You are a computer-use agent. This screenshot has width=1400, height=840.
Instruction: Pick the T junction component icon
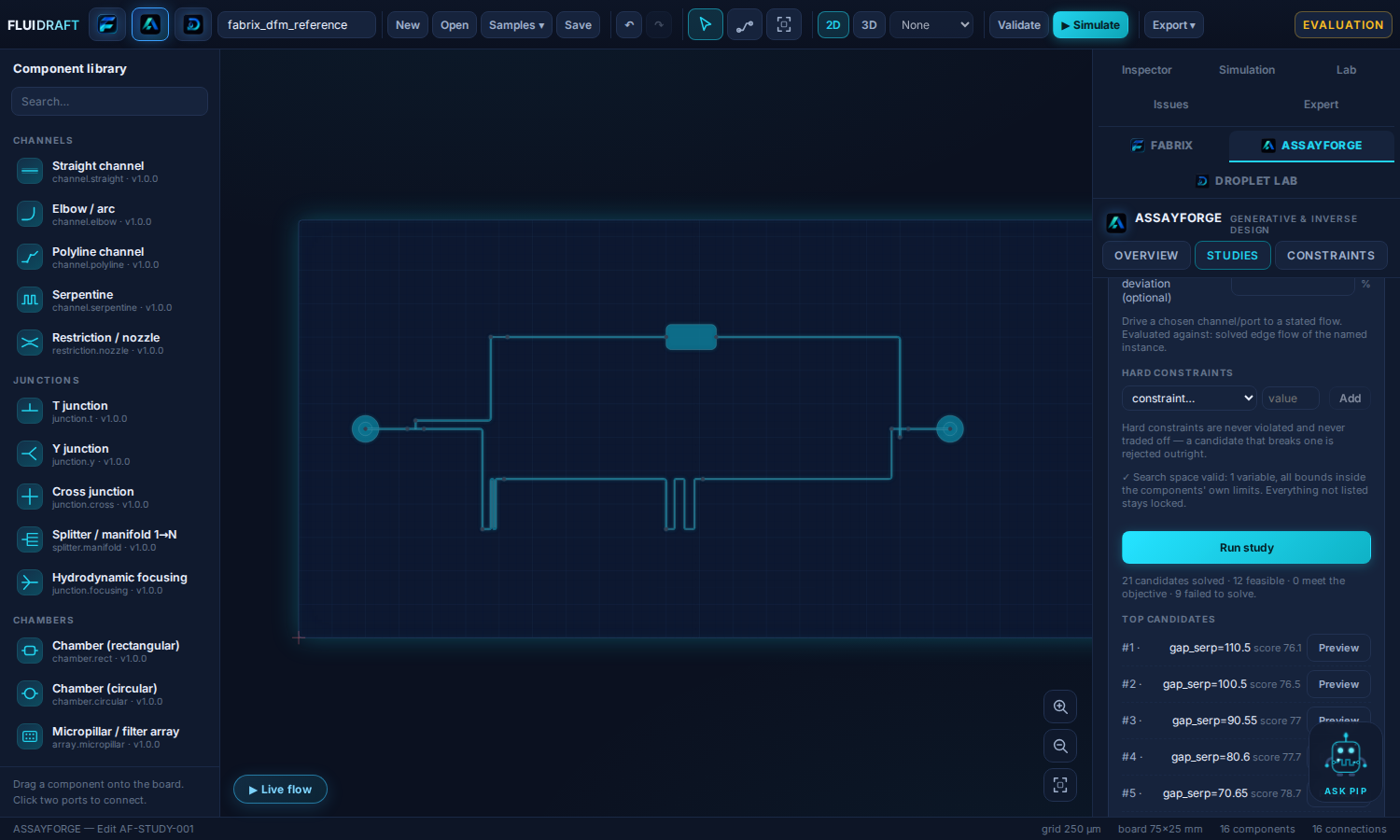[30, 411]
